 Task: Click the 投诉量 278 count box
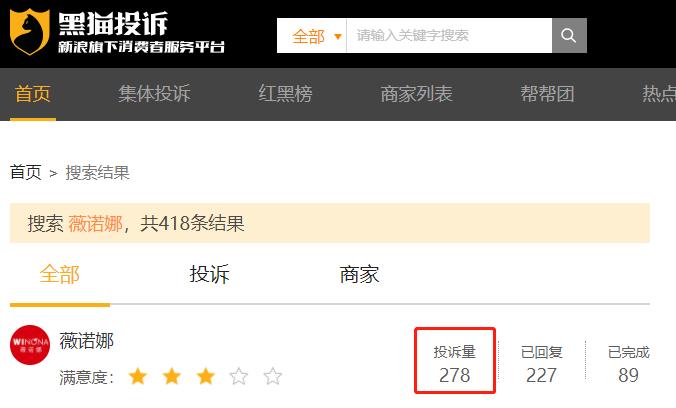[455, 361]
